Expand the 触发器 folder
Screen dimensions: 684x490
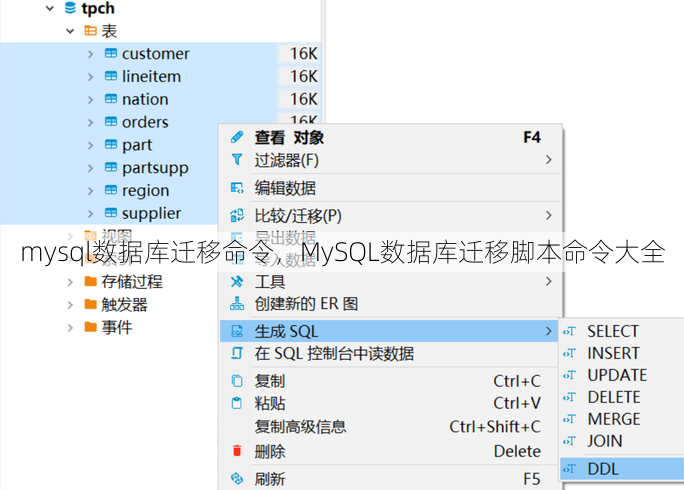[x=70, y=305]
